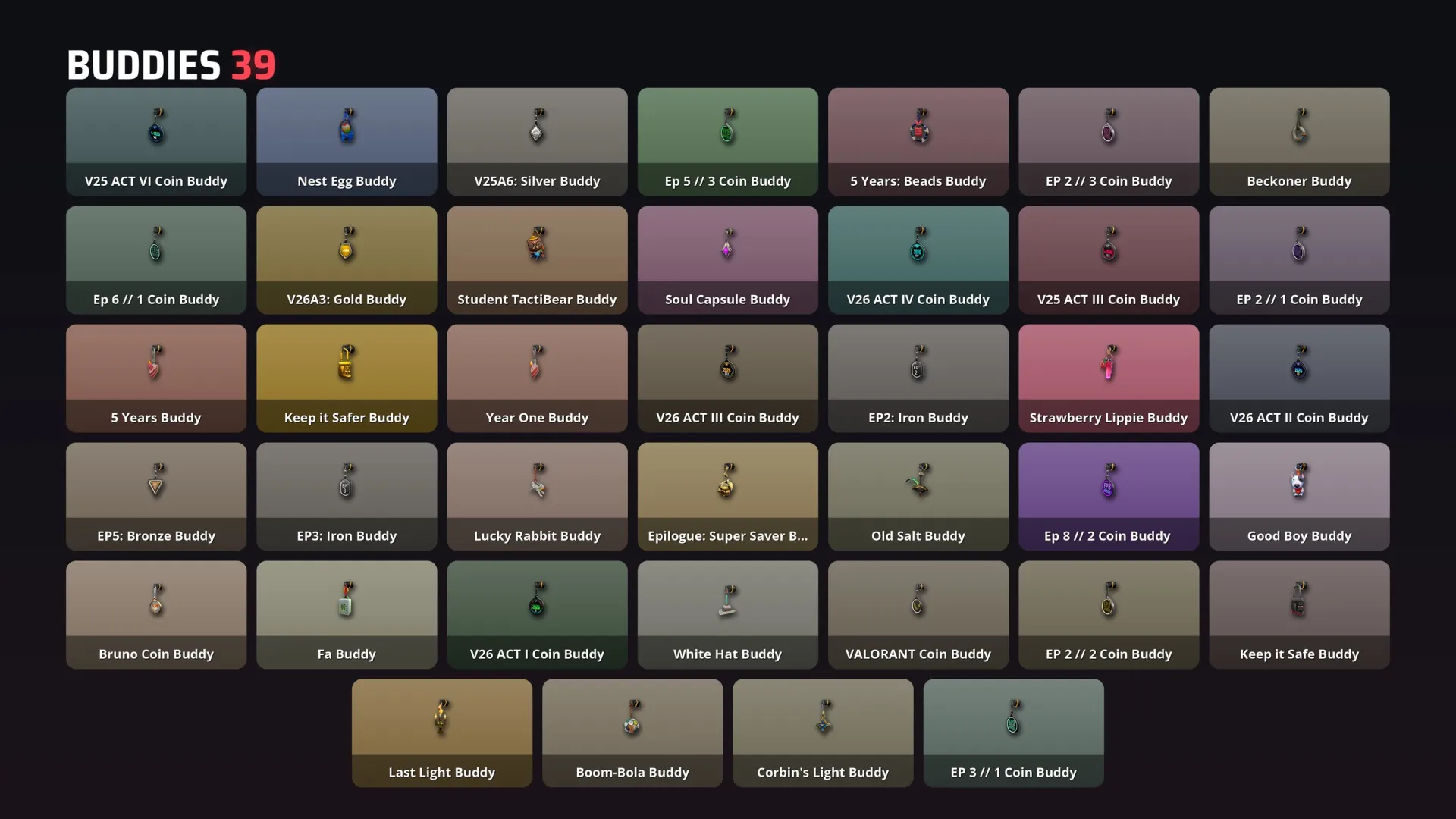The height and width of the screenshot is (819, 1456).
Task: Click the Epilogue: Super Saver Buddy charm
Action: [727, 481]
